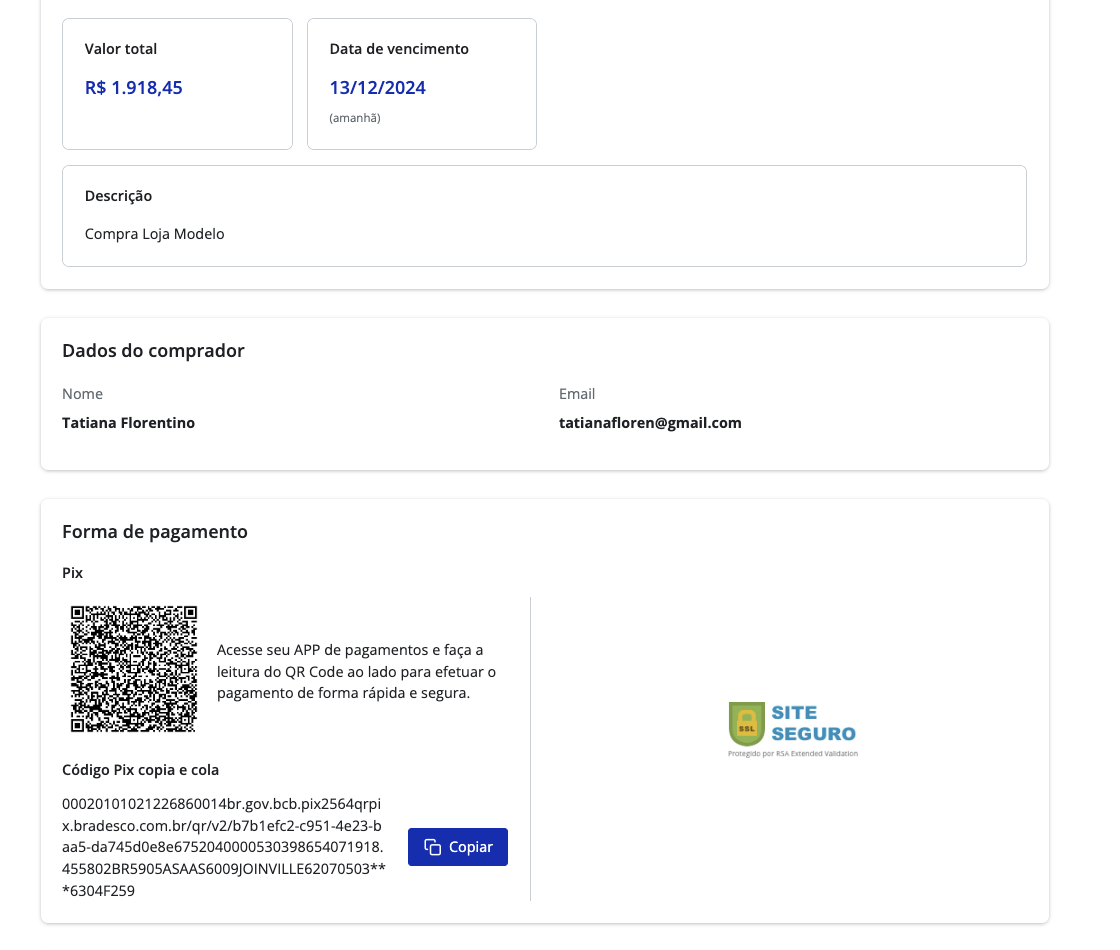
Task: Click the Pix payment method label
Action: (73, 573)
